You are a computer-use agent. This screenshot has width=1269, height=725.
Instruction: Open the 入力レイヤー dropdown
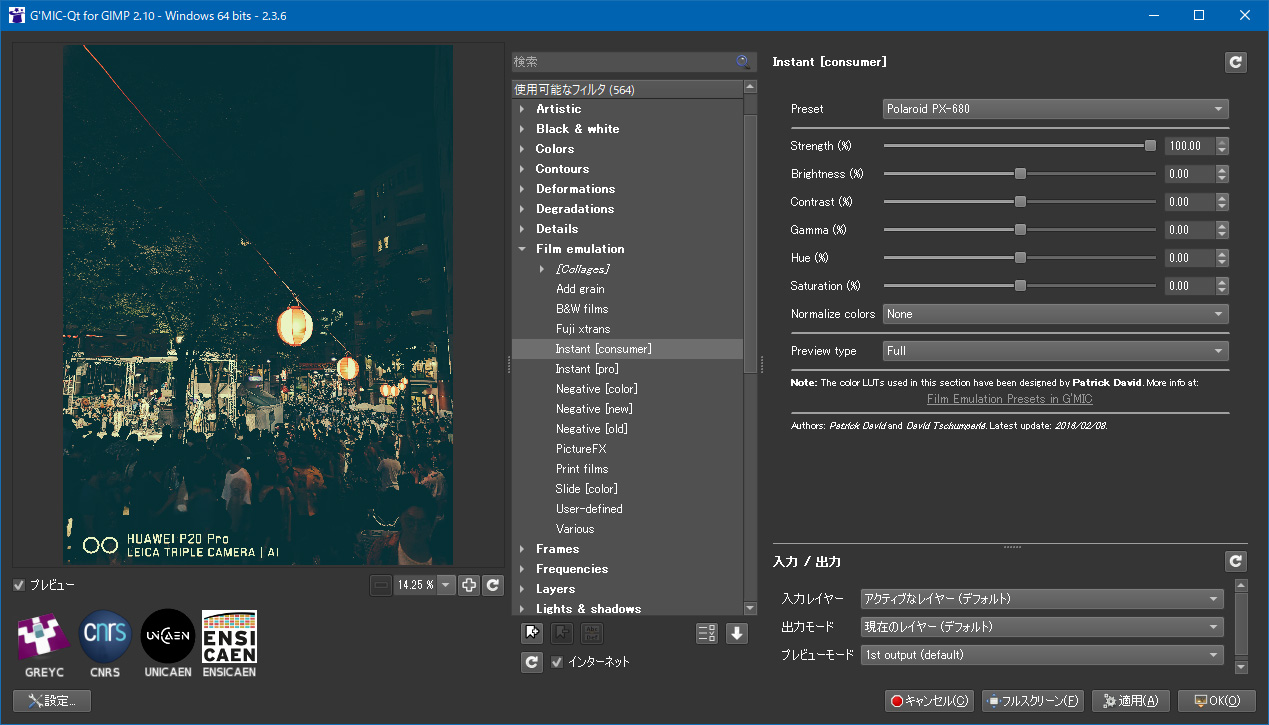click(x=1042, y=599)
